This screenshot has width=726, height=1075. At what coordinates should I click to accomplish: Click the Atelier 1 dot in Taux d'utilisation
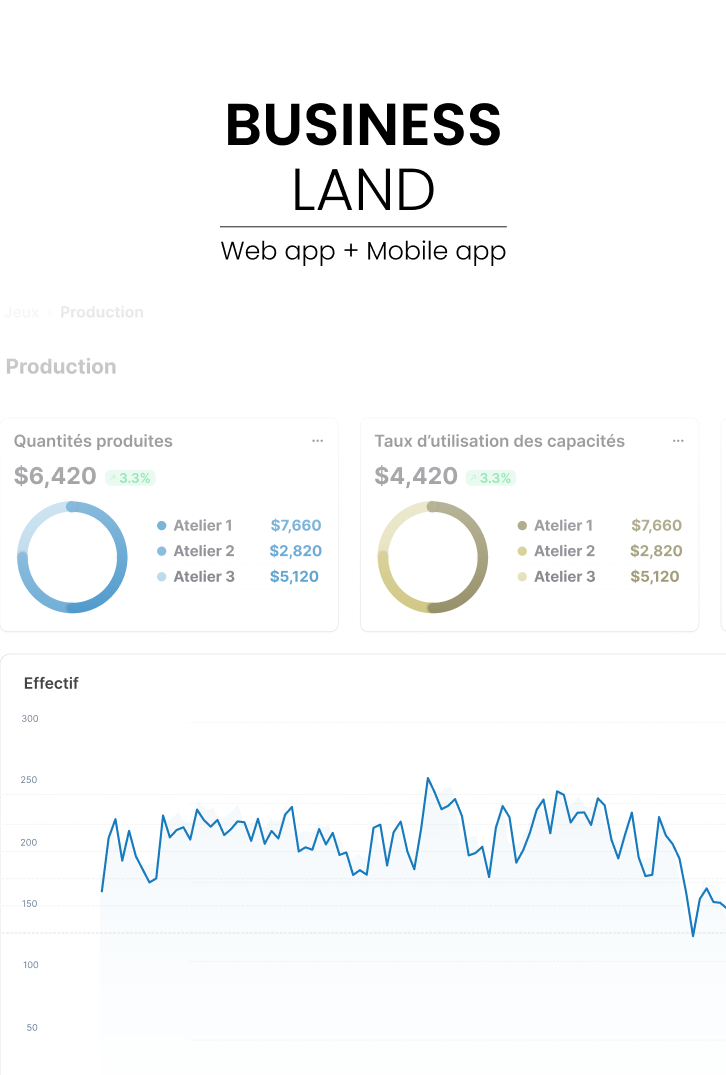[522, 526]
